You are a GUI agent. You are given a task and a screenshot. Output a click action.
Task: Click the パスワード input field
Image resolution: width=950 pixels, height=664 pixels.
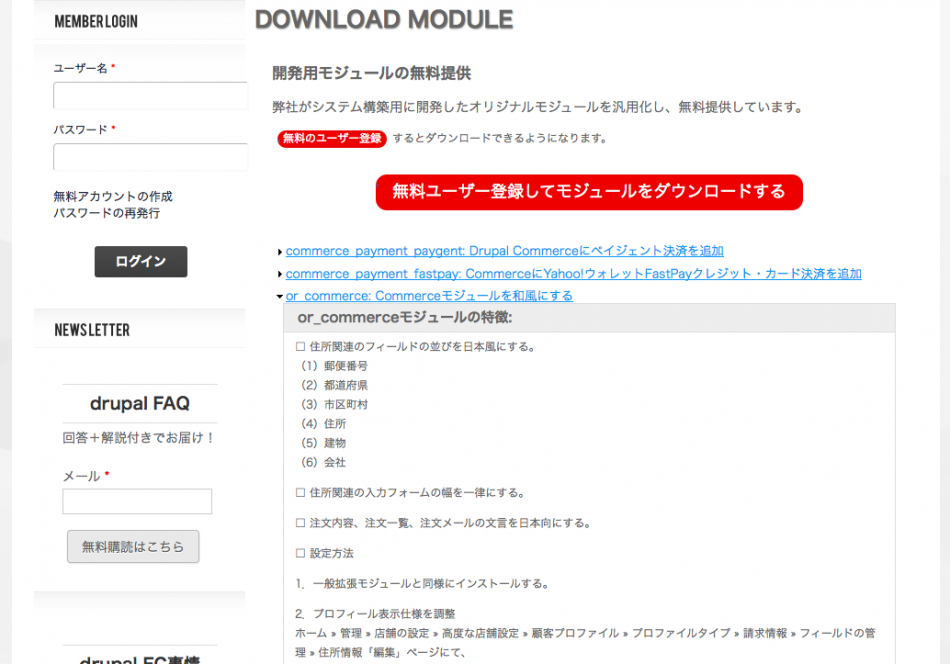150,157
